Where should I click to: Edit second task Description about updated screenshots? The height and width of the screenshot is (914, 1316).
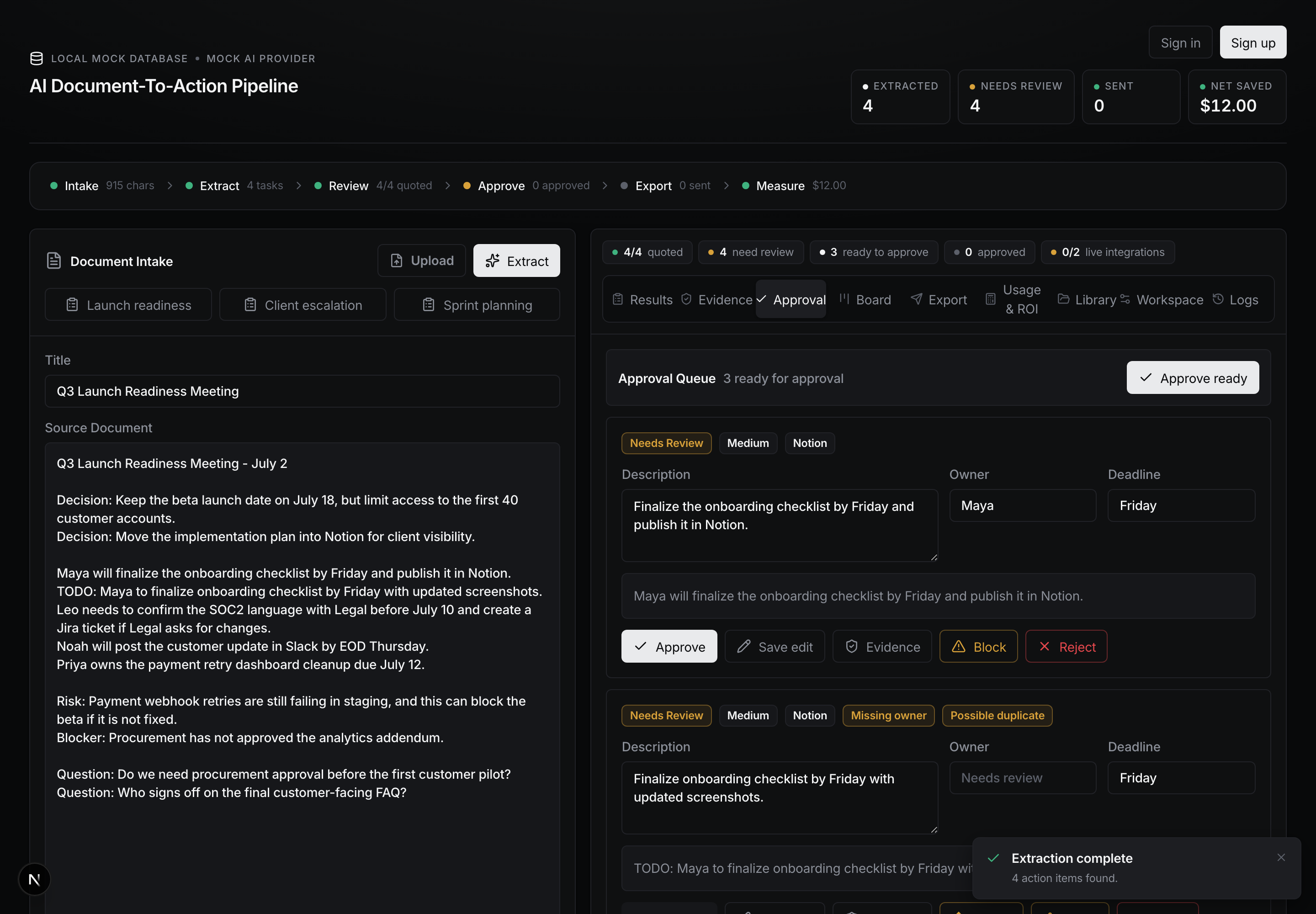pos(780,798)
